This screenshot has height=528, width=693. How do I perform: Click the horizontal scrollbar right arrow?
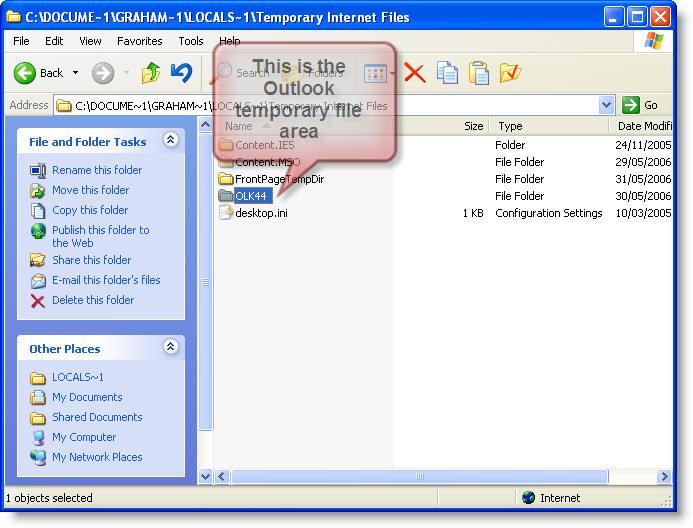click(x=664, y=476)
